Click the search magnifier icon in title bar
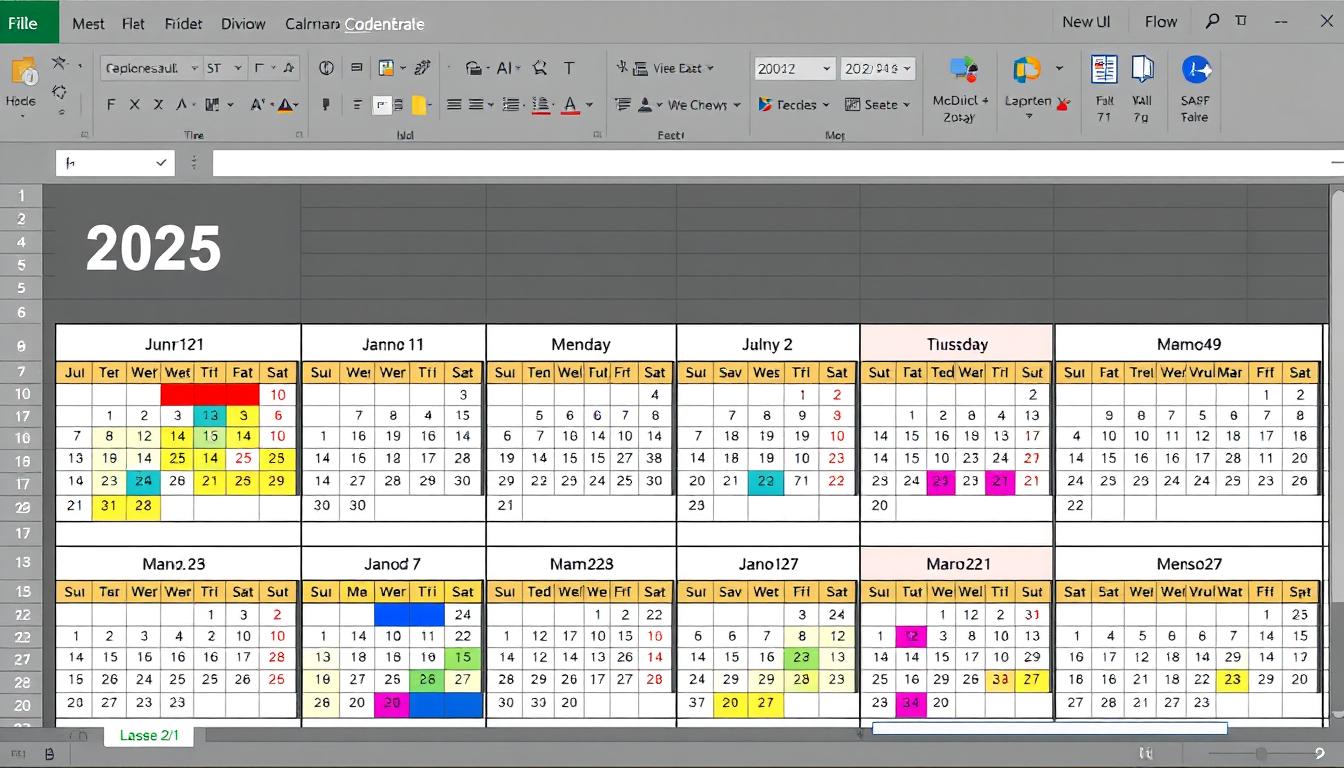The image size is (1344, 768). (x=1212, y=21)
